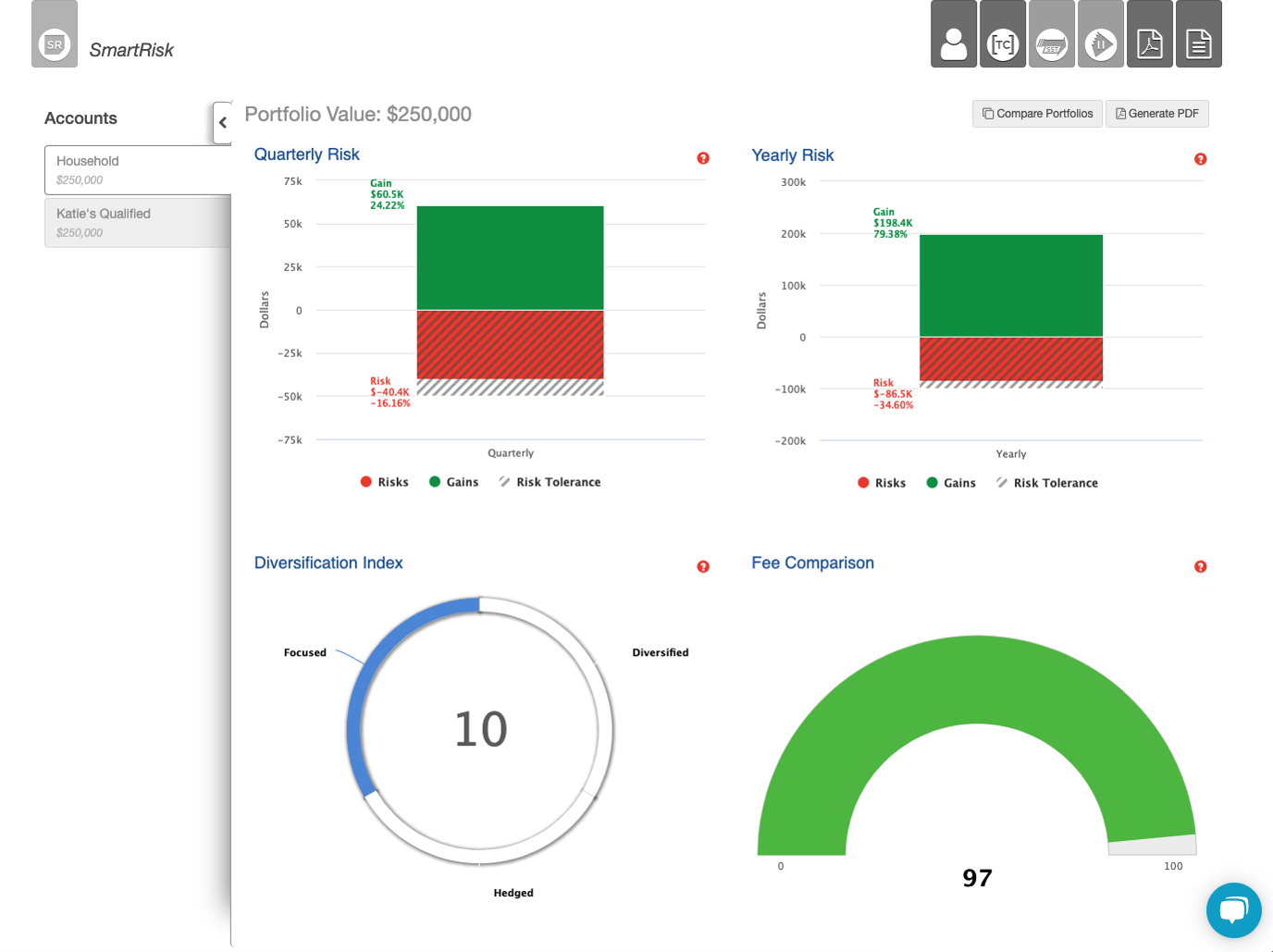Image resolution: width=1273 pixels, height=952 pixels.
Task: Toggle the Risks legend under Quarterly Risk
Action: 385,481
